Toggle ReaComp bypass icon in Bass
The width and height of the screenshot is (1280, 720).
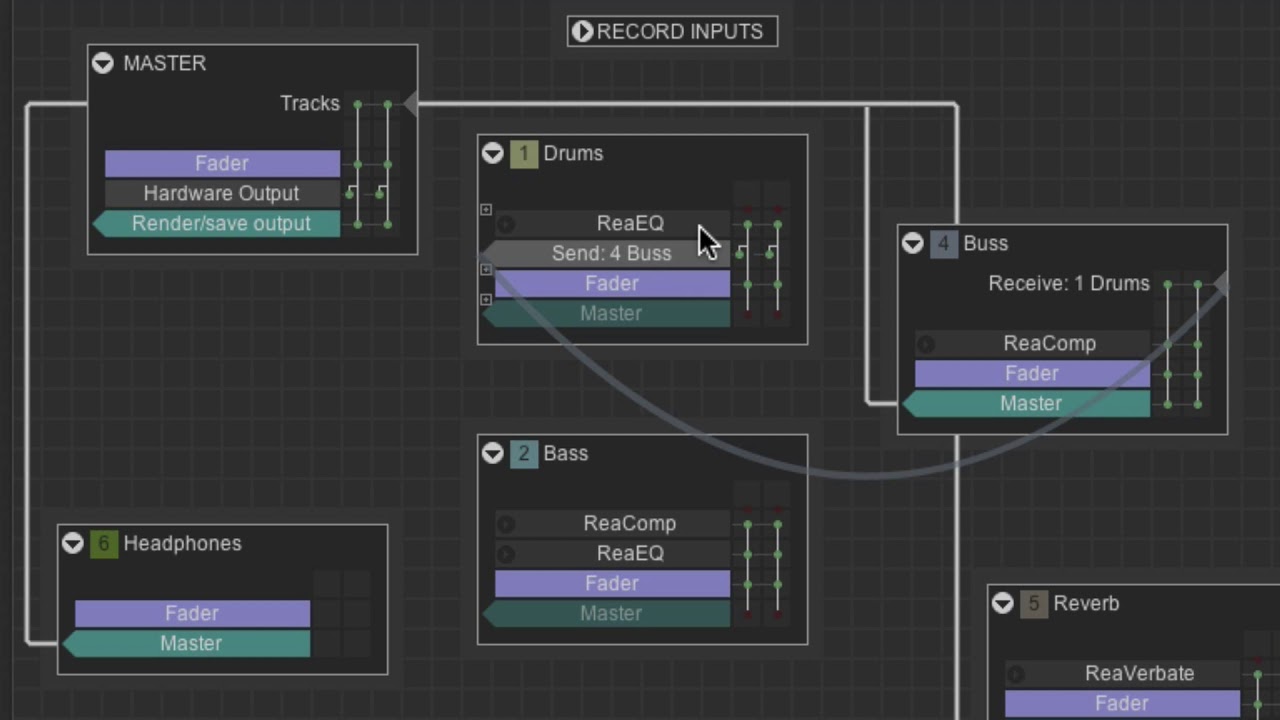click(506, 524)
